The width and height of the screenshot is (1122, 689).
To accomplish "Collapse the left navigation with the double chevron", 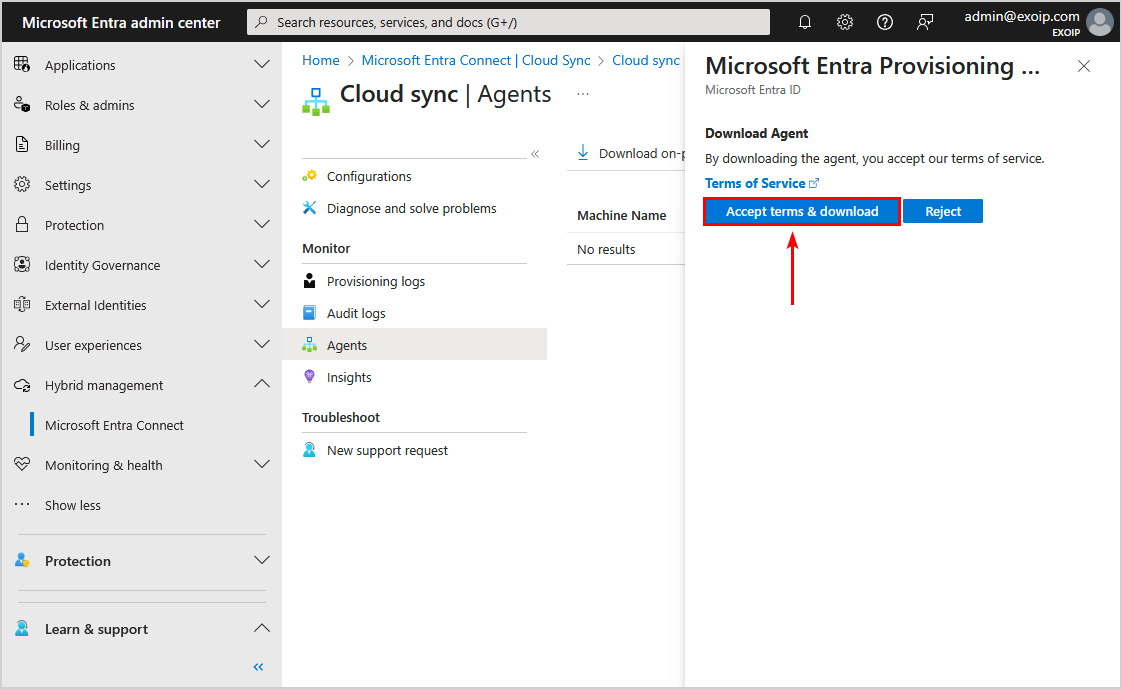I will 257,667.
